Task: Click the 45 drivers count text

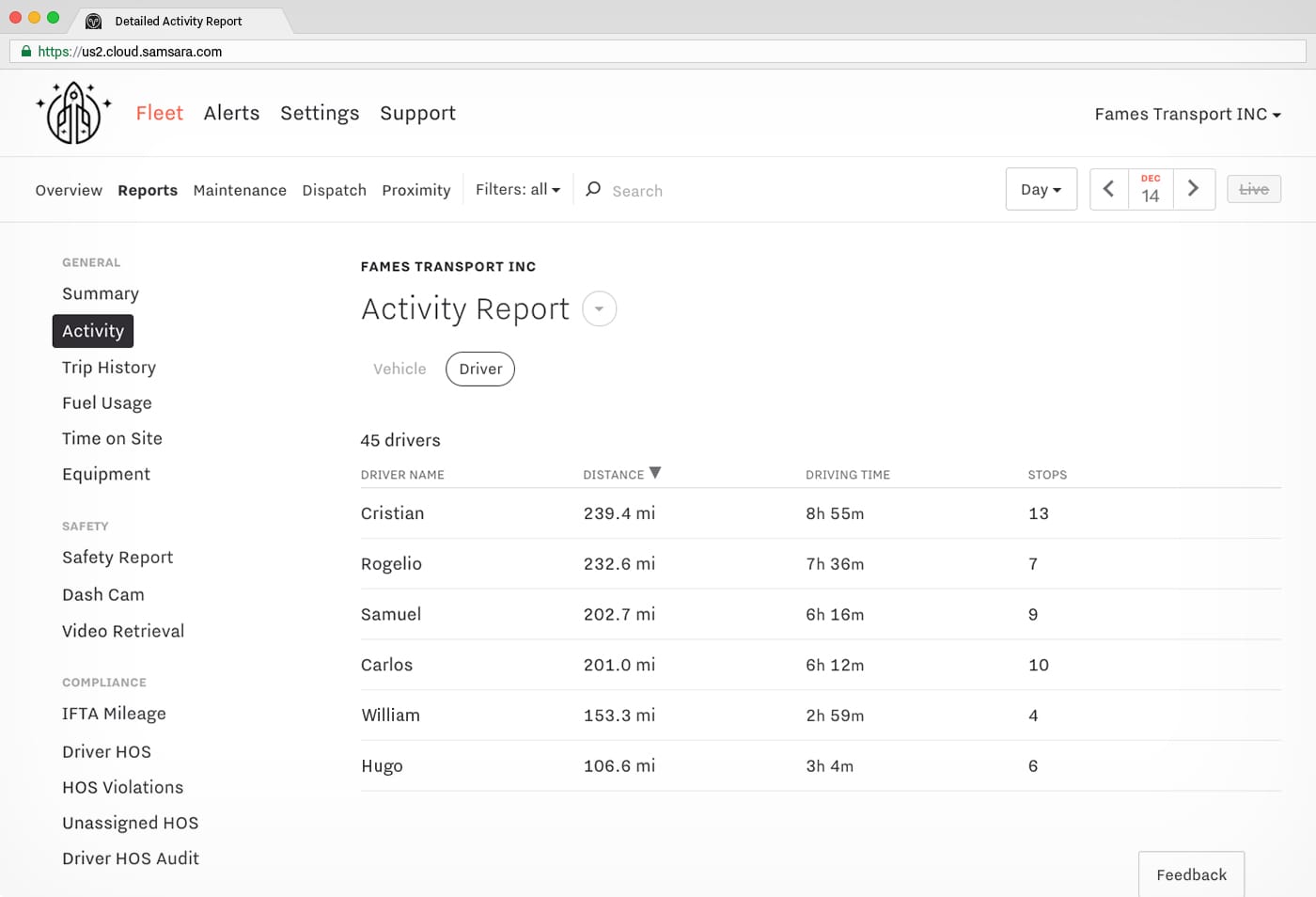Action: click(400, 440)
